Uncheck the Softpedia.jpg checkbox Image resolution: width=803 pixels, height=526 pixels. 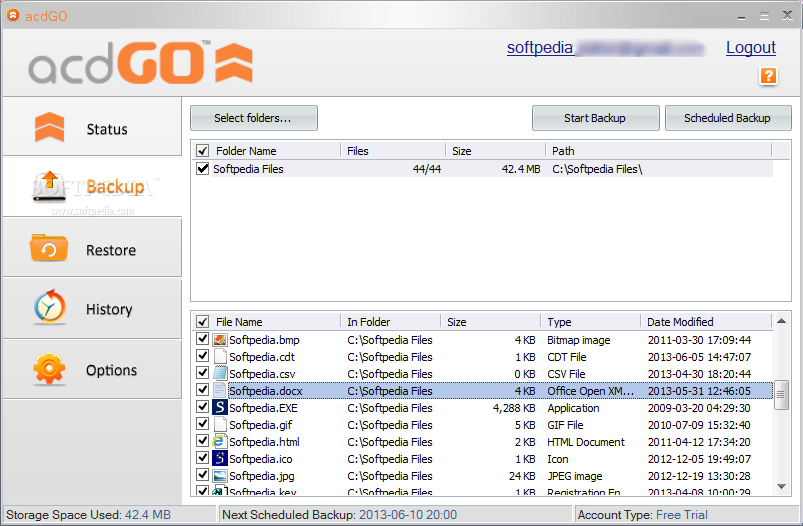click(x=203, y=474)
